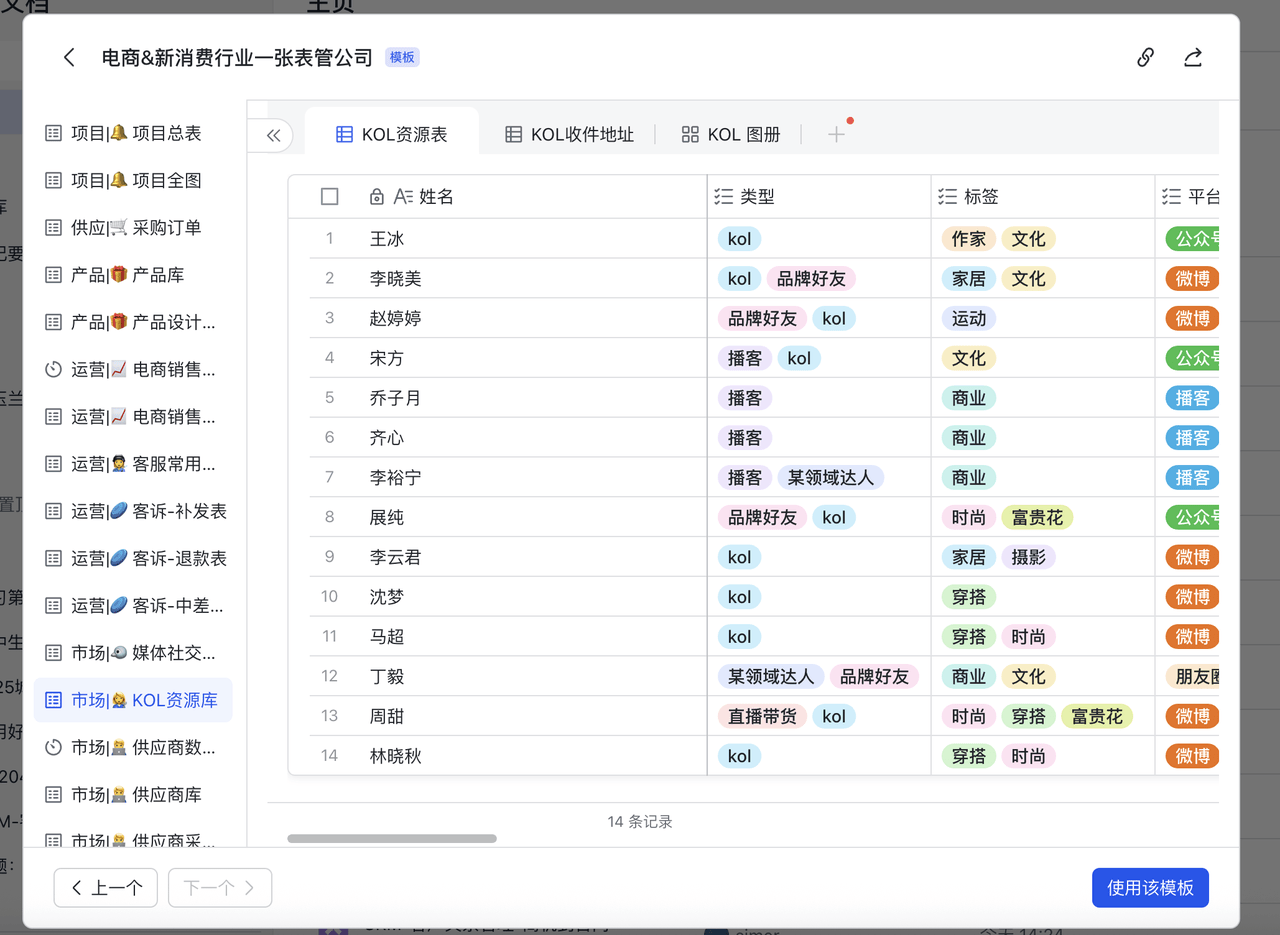This screenshot has height=935, width=1280.
Task: Click the 类型 column multi-select icon
Action: coord(724,197)
